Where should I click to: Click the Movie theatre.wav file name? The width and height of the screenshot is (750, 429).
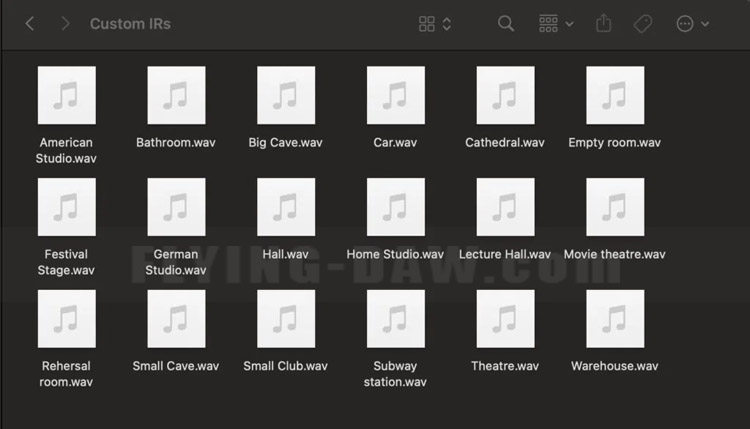click(615, 254)
